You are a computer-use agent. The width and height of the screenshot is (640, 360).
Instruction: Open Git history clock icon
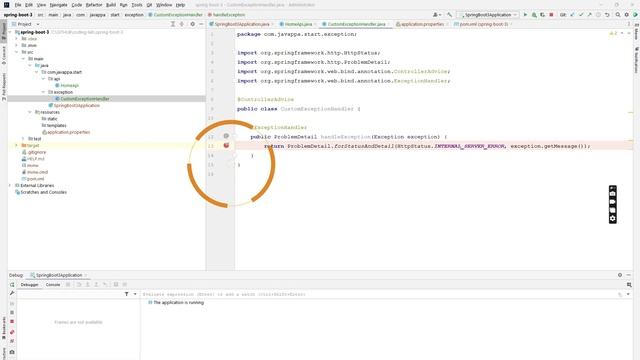[x=598, y=15]
